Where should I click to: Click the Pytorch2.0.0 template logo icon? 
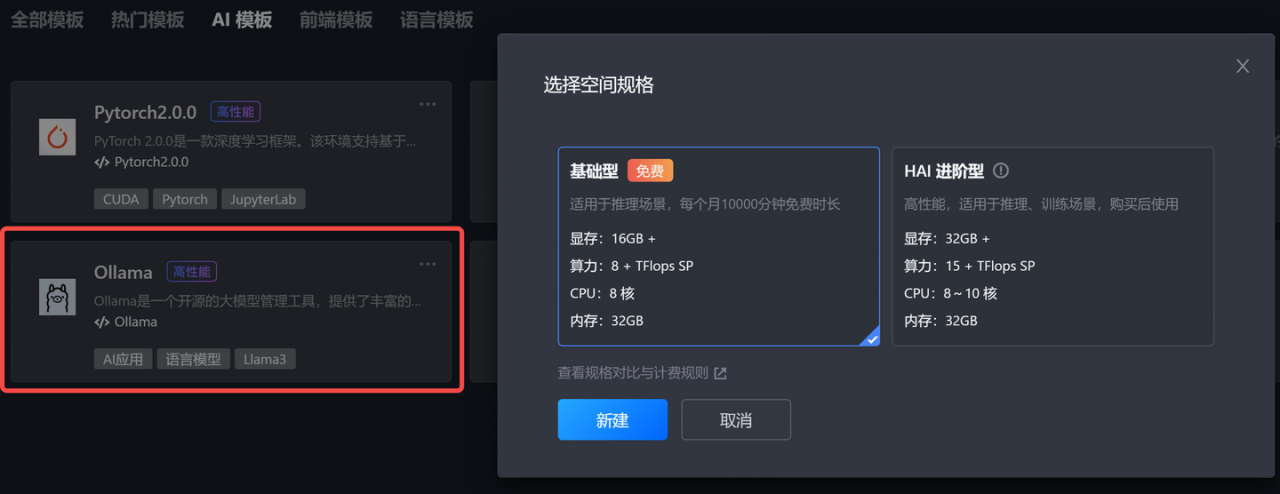(58, 136)
